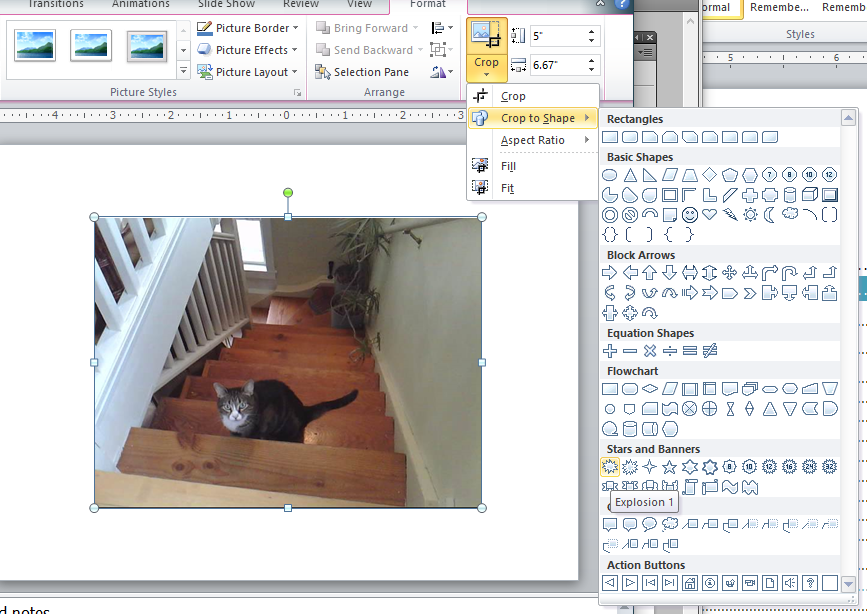Apply the first picture style thumbnail
The width and height of the screenshot is (867, 614).
click(35, 45)
